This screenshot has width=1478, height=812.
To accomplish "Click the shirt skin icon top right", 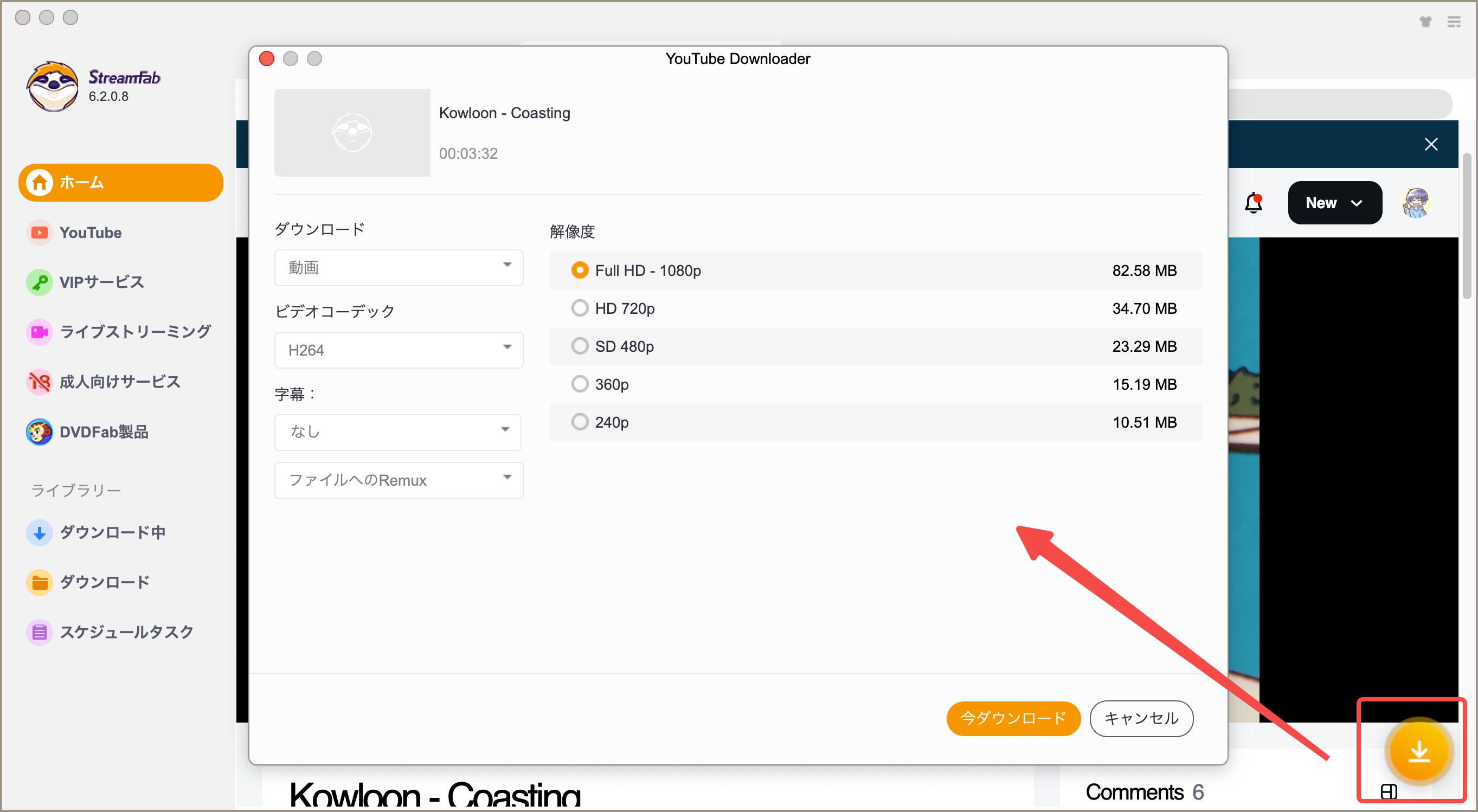I will pyautogui.click(x=1425, y=22).
